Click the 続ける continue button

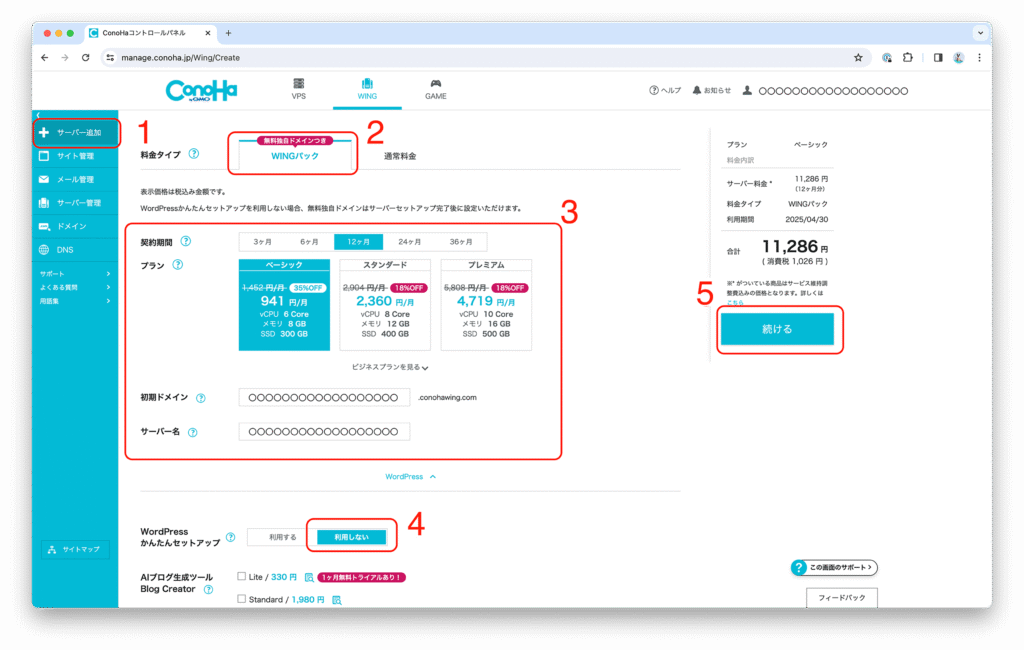(x=777, y=329)
